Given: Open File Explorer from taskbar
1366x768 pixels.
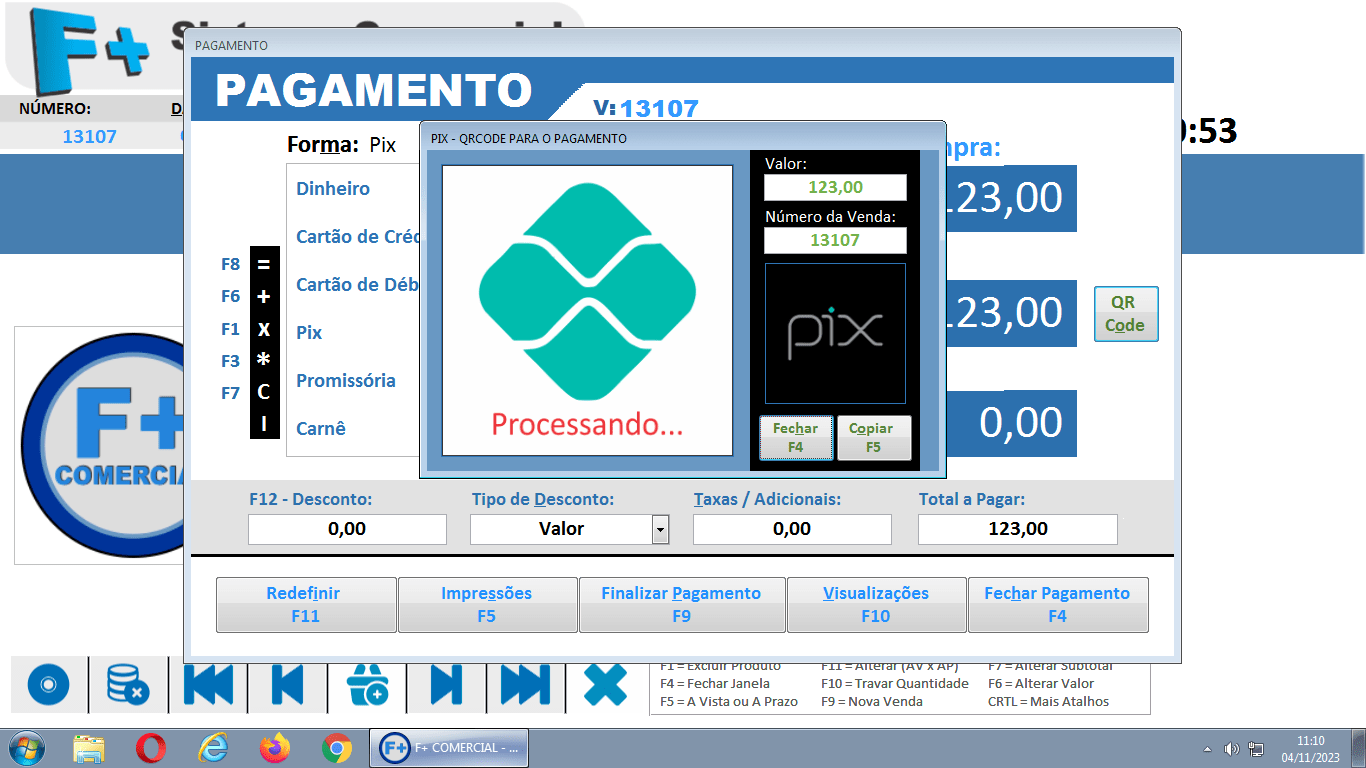Looking at the screenshot, I should pos(89,748).
